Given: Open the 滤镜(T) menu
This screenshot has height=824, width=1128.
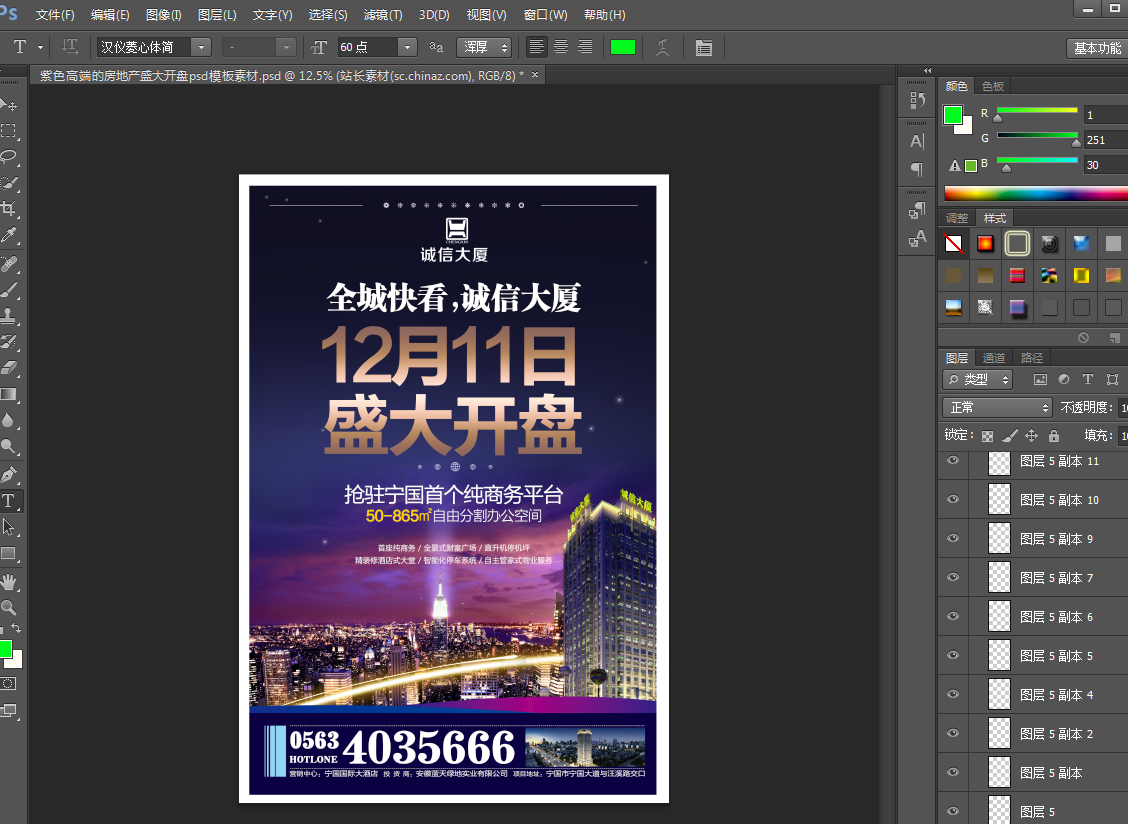Looking at the screenshot, I should 382,15.
